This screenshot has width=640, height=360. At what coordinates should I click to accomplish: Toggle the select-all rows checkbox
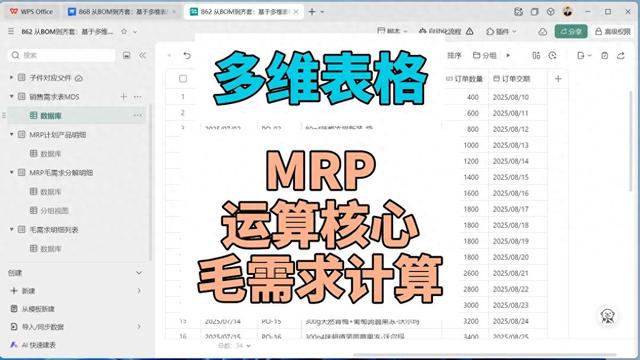(183, 79)
